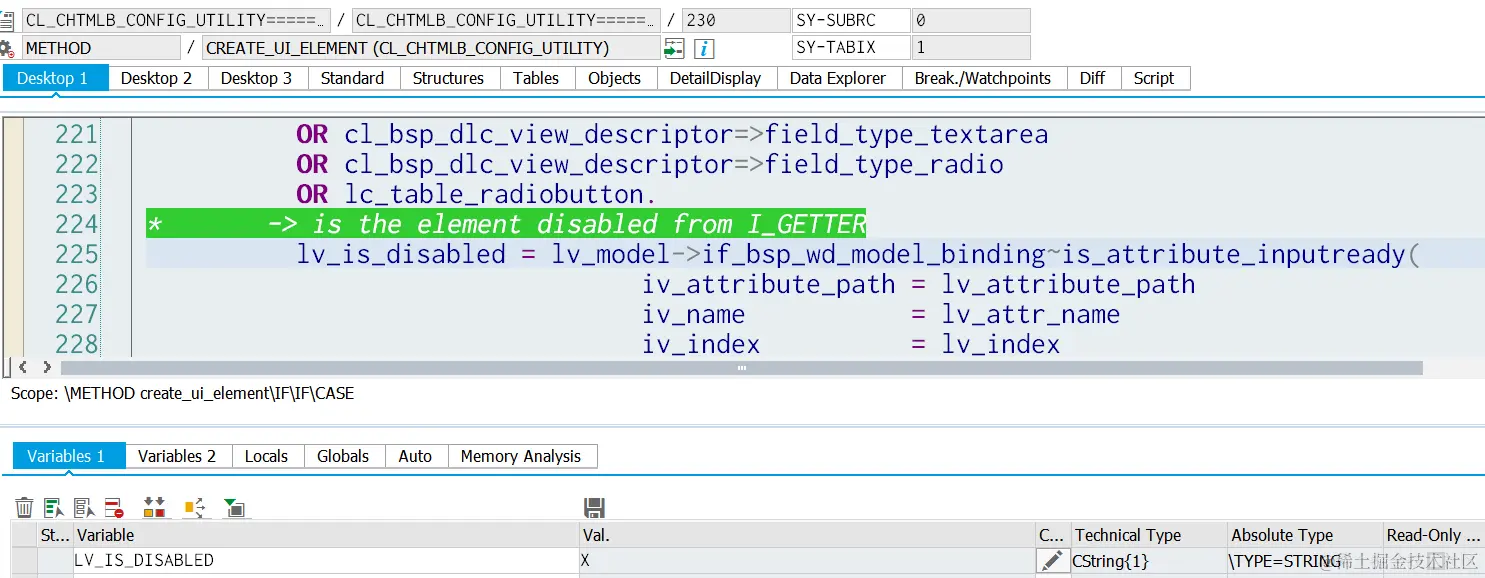Click the red list-remove icon in variables toolbar
This screenshot has width=1485, height=578.
(113, 508)
